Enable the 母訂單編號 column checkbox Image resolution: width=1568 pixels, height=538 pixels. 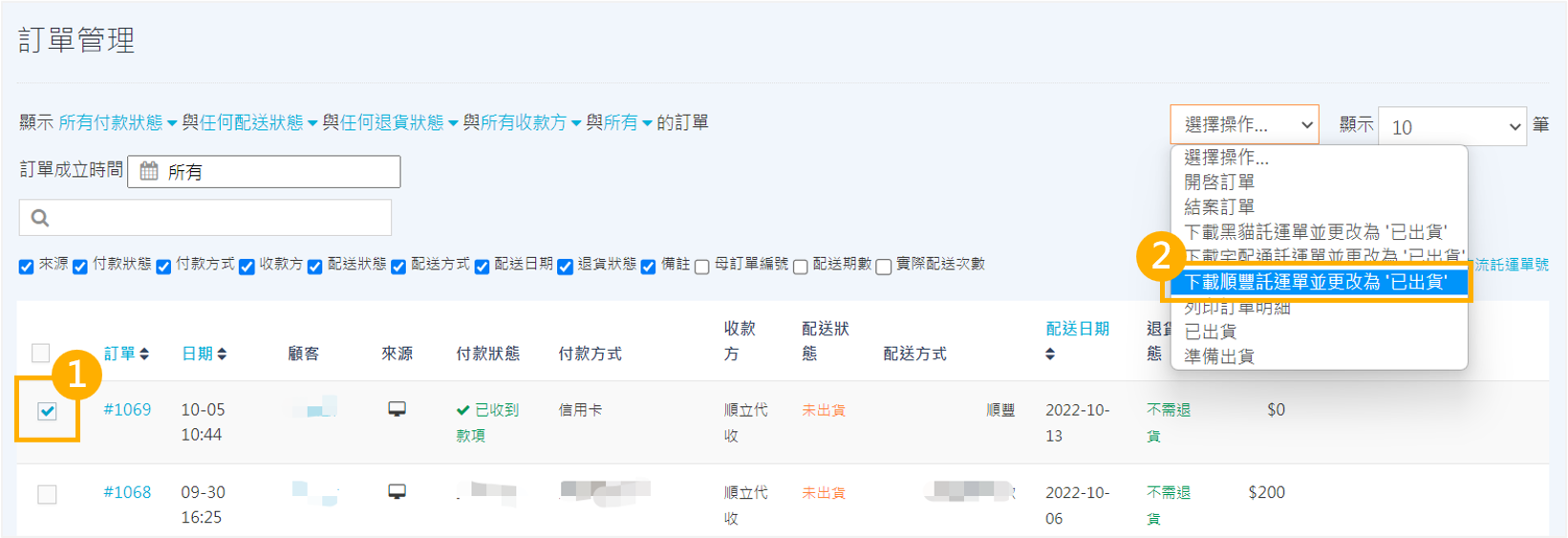click(x=702, y=267)
